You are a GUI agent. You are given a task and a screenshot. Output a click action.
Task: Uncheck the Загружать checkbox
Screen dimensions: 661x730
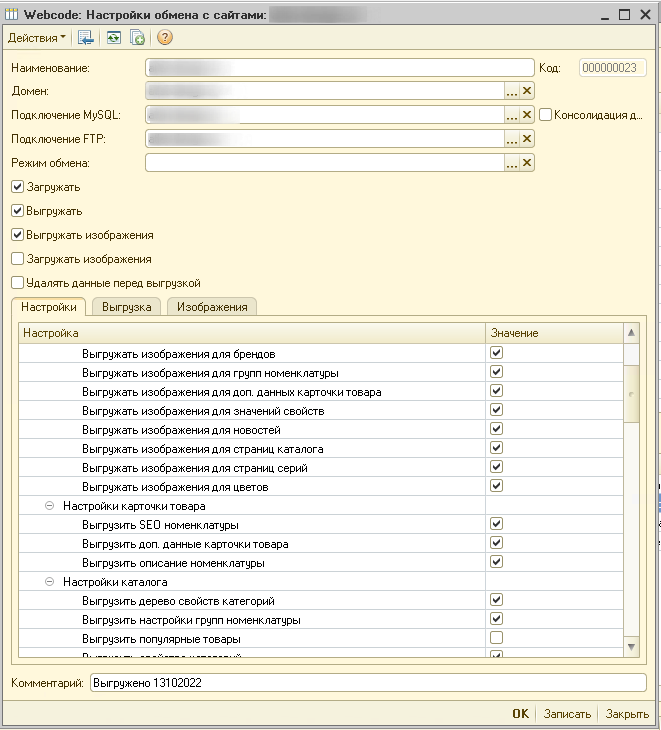click(x=17, y=187)
